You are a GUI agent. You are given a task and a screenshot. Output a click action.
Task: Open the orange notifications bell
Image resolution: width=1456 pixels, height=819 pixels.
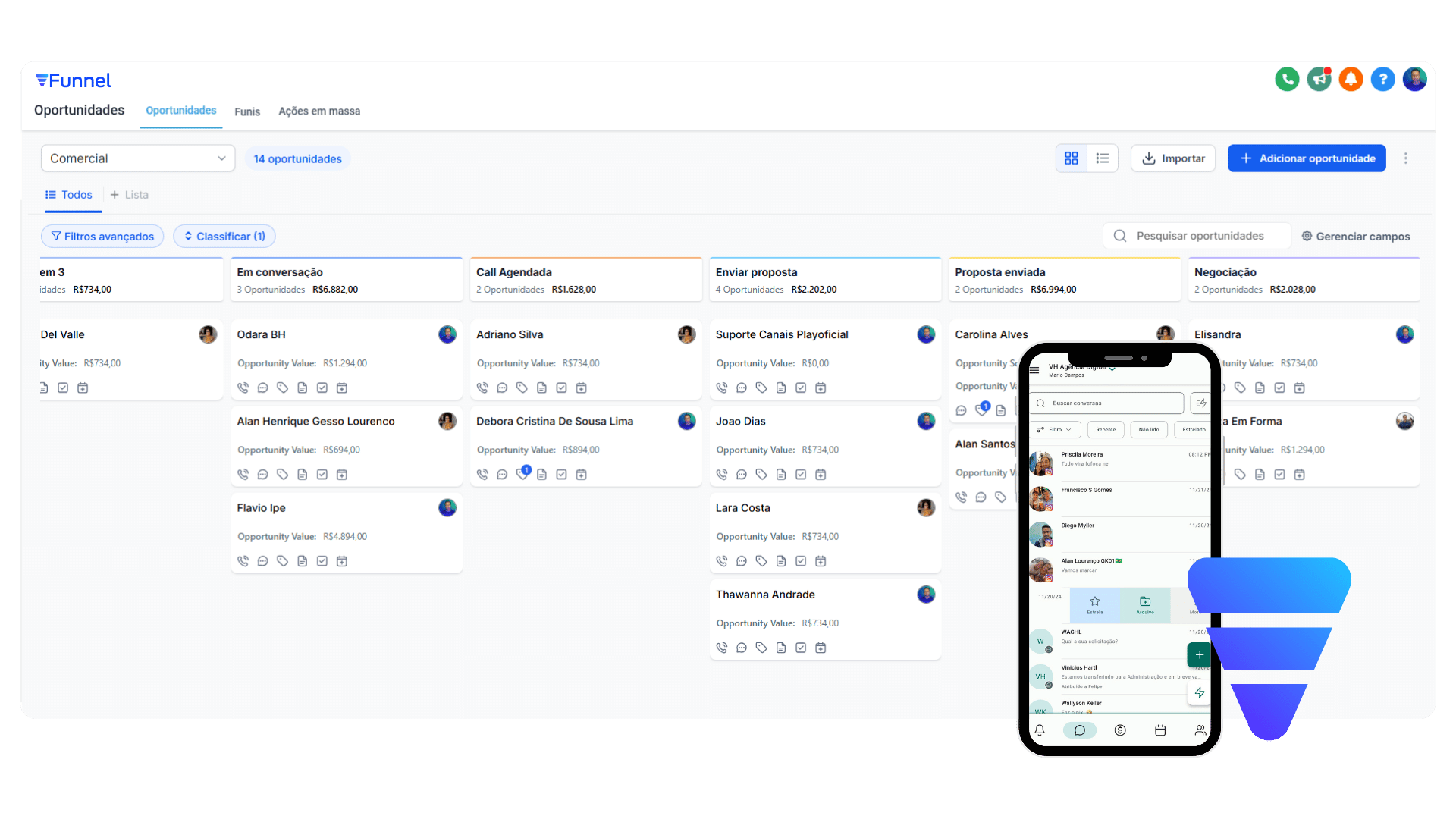coord(1351,79)
